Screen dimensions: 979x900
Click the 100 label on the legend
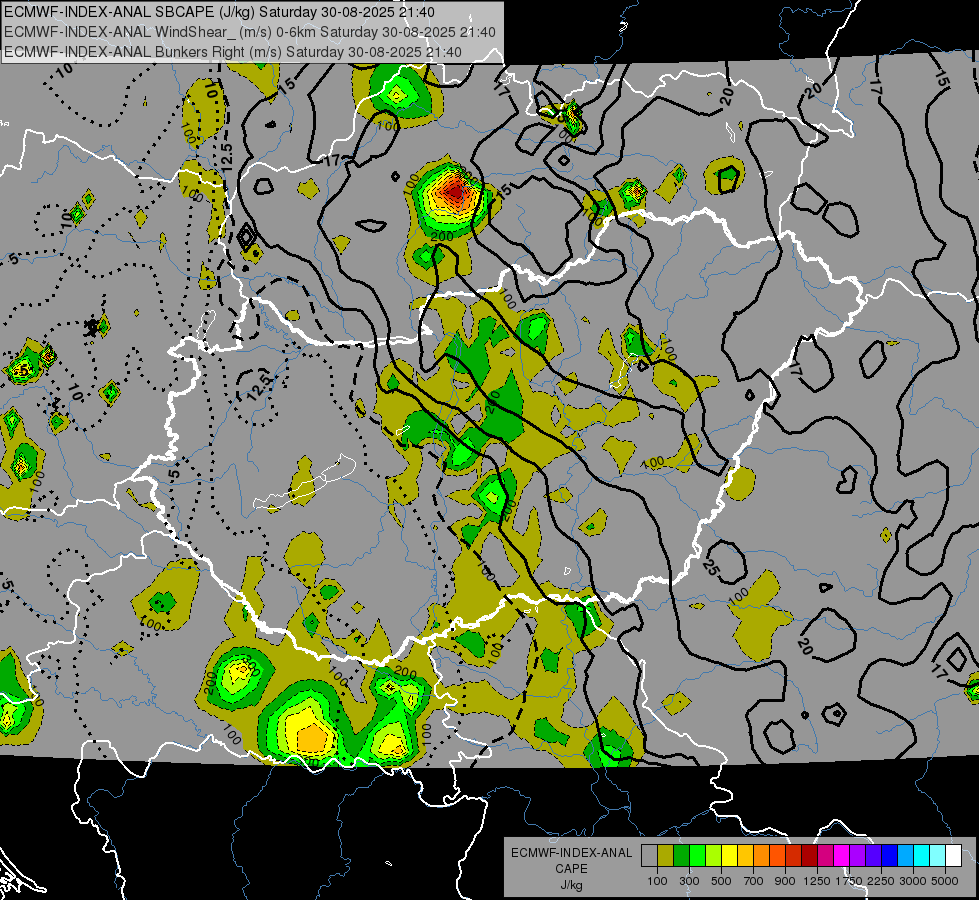click(657, 881)
